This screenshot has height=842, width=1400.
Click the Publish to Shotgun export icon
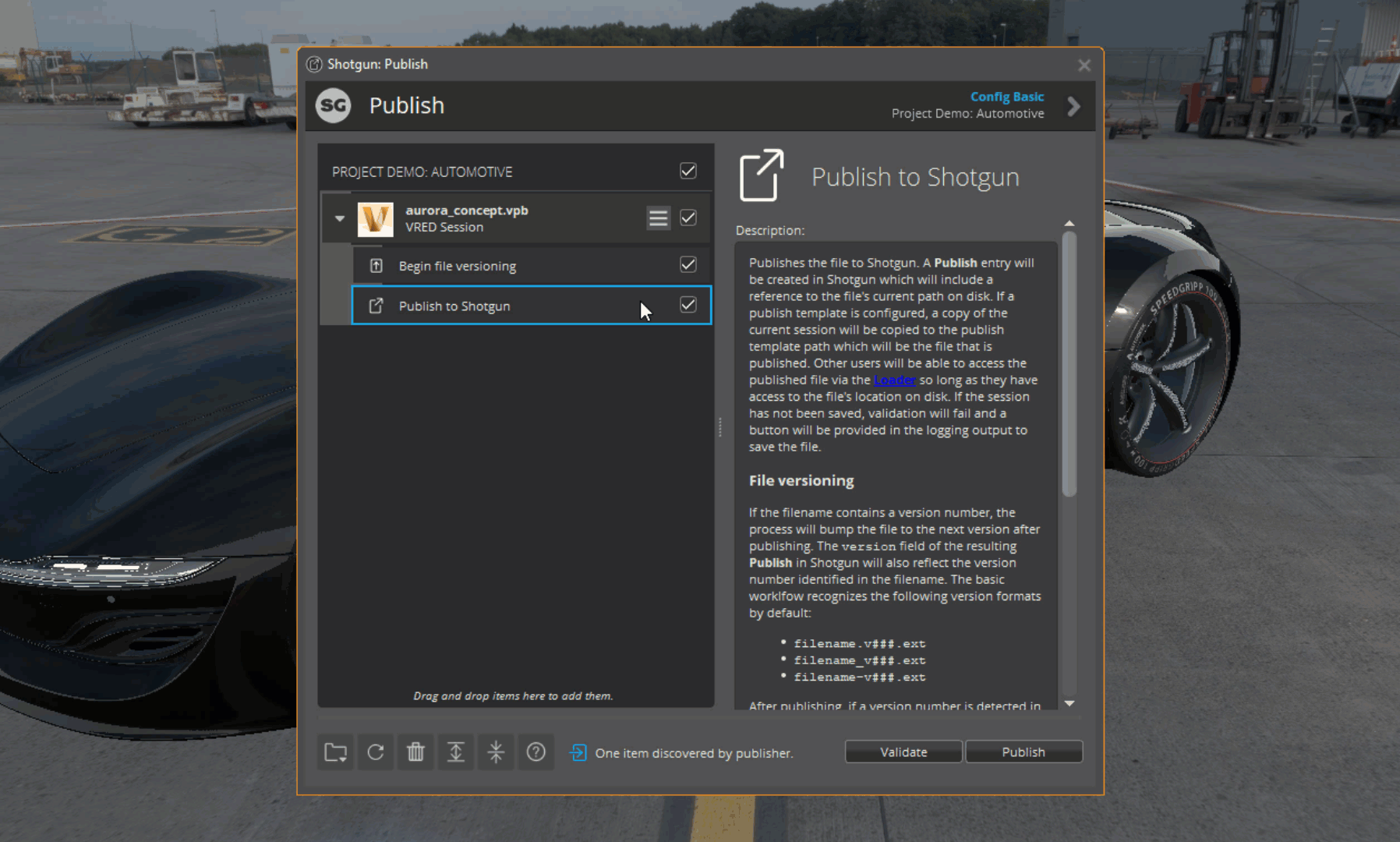click(x=760, y=175)
